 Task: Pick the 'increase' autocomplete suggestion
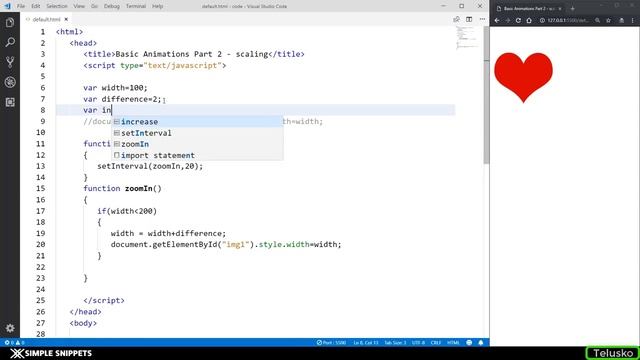pos(197,122)
